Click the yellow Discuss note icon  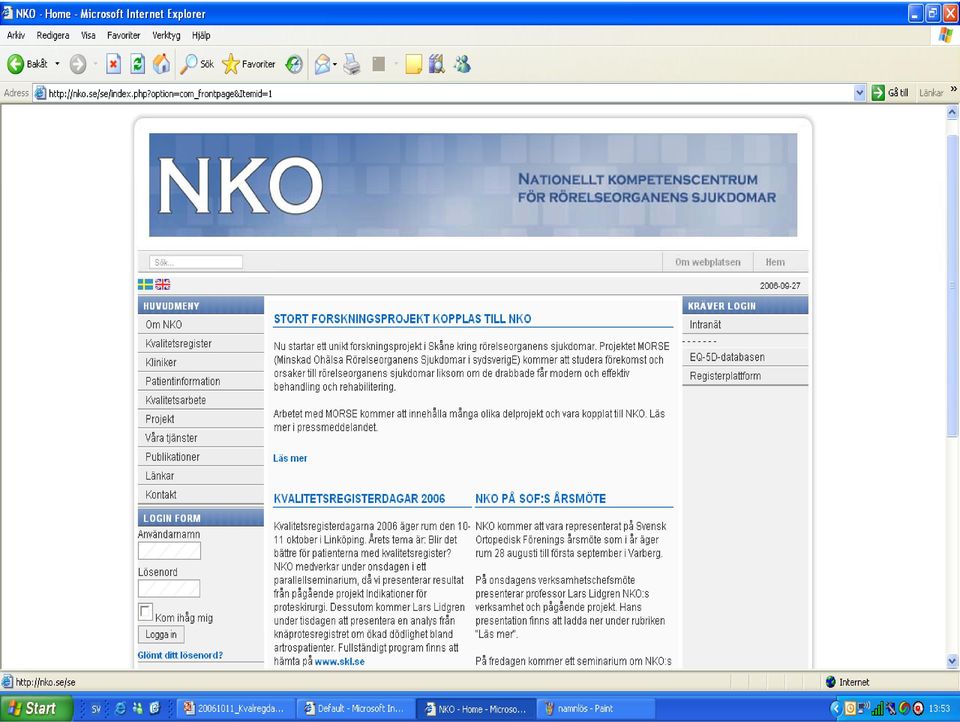(413, 64)
